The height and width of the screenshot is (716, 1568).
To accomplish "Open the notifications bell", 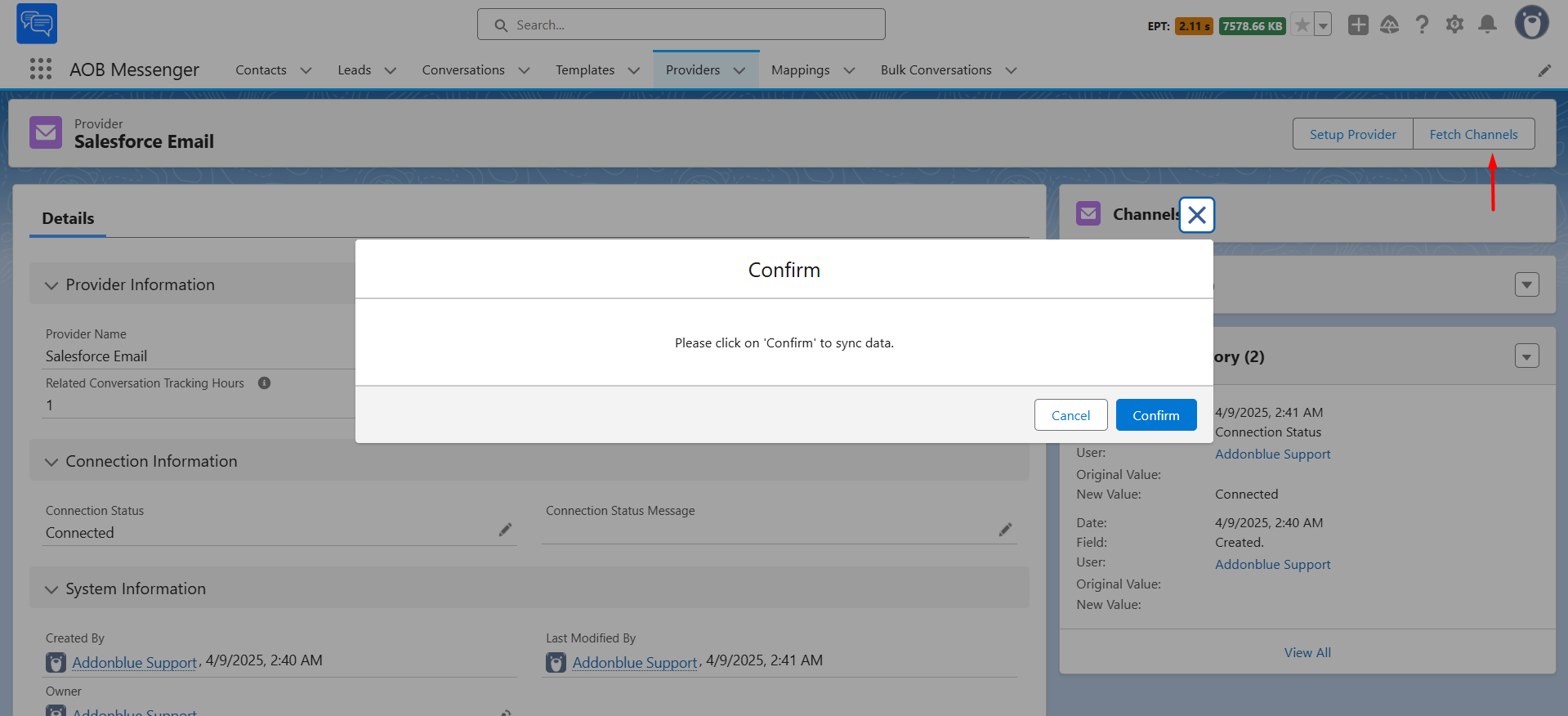I will (1488, 25).
